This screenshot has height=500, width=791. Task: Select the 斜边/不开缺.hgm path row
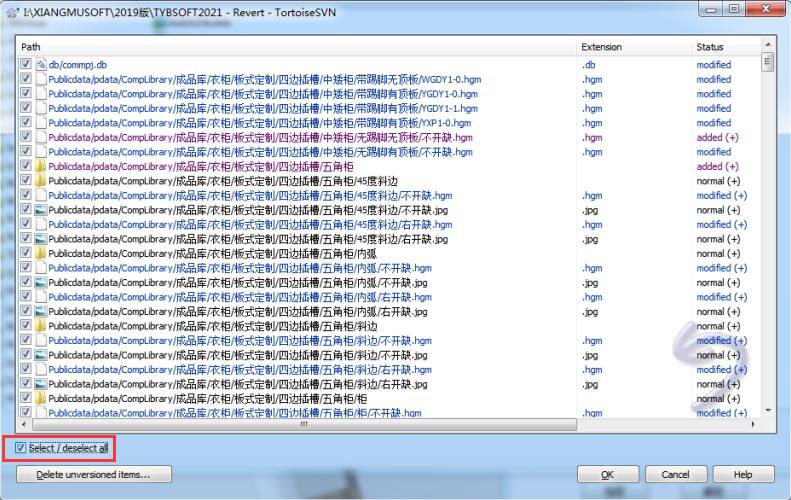[240, 341]
